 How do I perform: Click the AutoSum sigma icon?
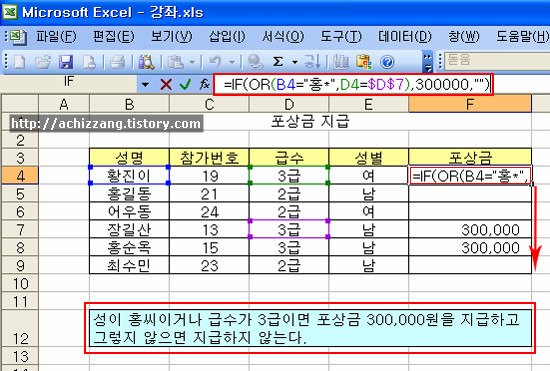pos(278,62)
